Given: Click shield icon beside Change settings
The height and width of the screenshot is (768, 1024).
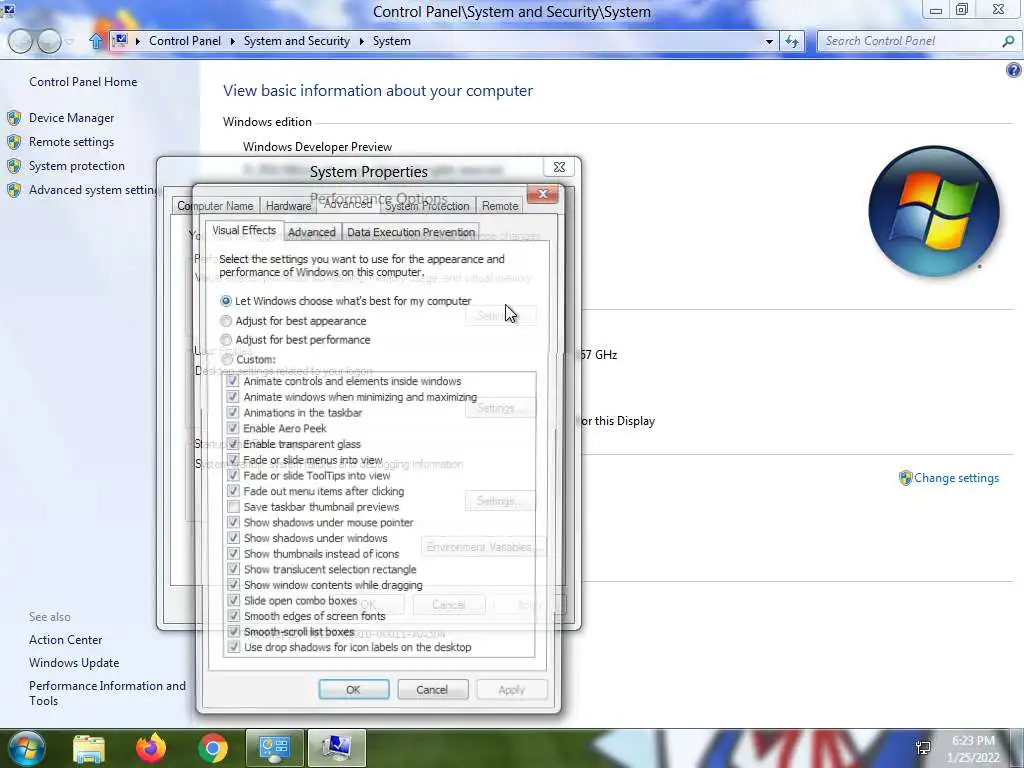Looking at the screenshot, I should pos(905,478).
